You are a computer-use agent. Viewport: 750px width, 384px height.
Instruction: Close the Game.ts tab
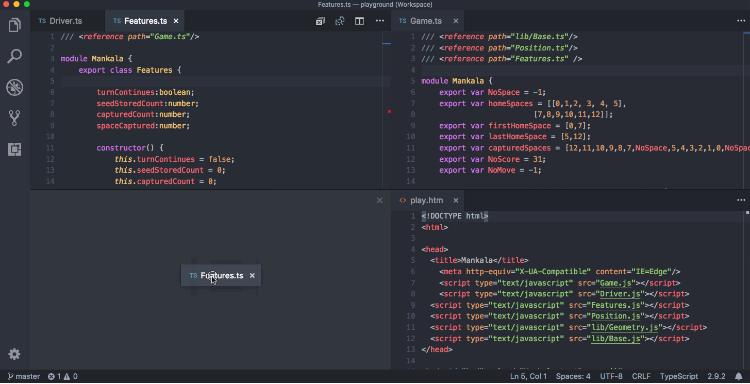[456, 21]
